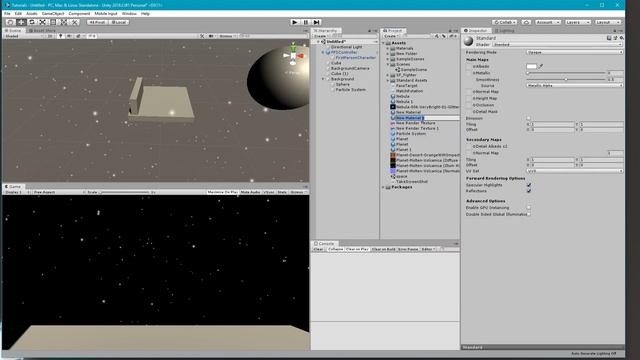
Task: Select the combined Transform tool
Action: [64, 22]
